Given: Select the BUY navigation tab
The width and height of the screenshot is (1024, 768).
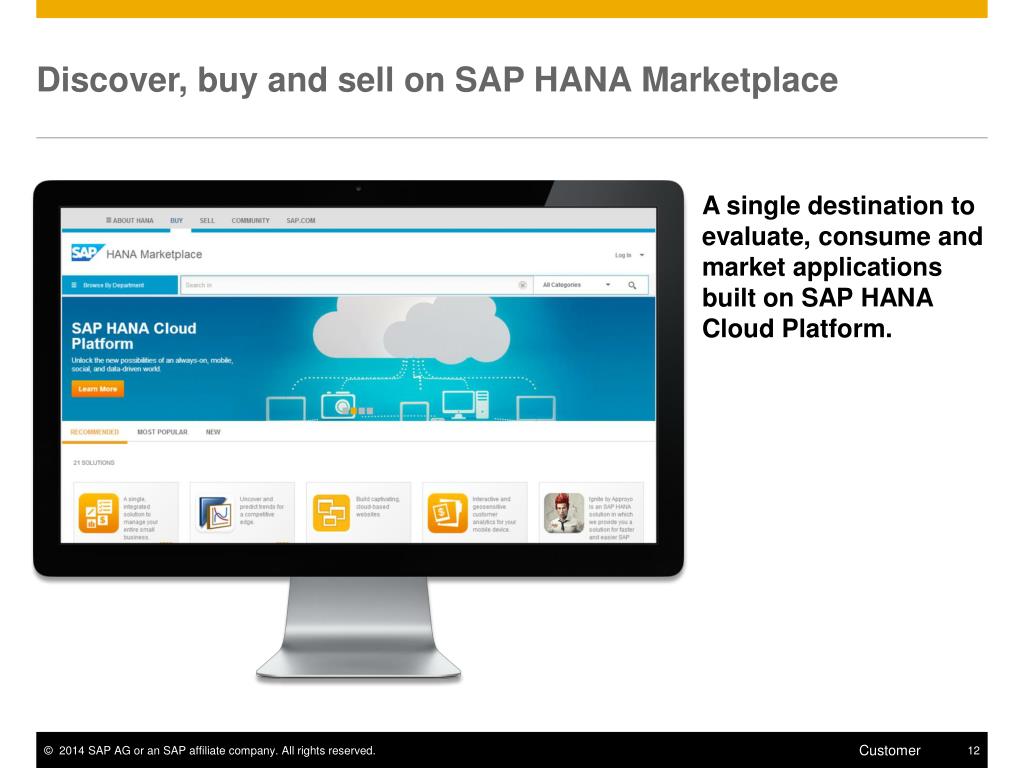Looking at the screenshot, I should [176, 221].
